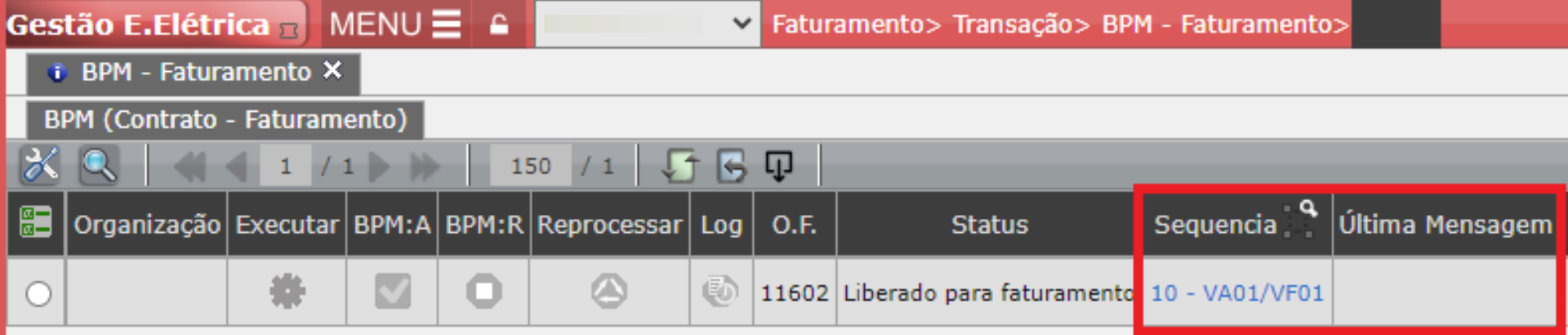Viewport: 1568px width, 335px height.
Task: Close the BPM - Faturamento tab
Action: click(x=332, y=70)
